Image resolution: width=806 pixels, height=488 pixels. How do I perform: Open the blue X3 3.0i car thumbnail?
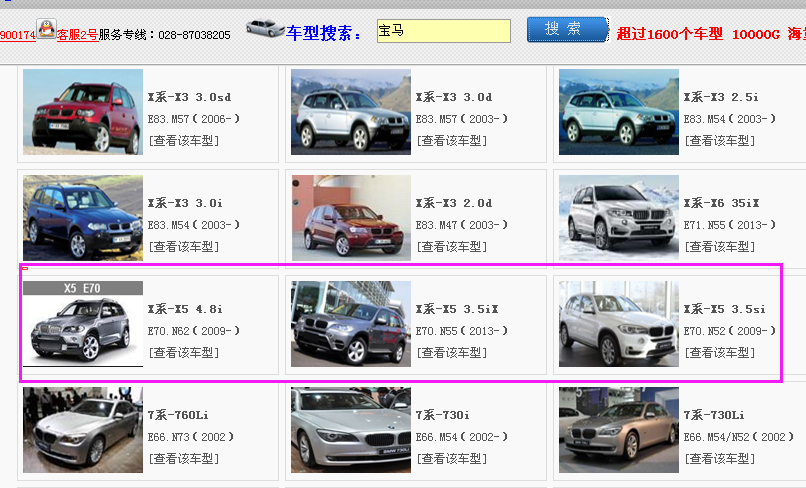tap(83, 218)
